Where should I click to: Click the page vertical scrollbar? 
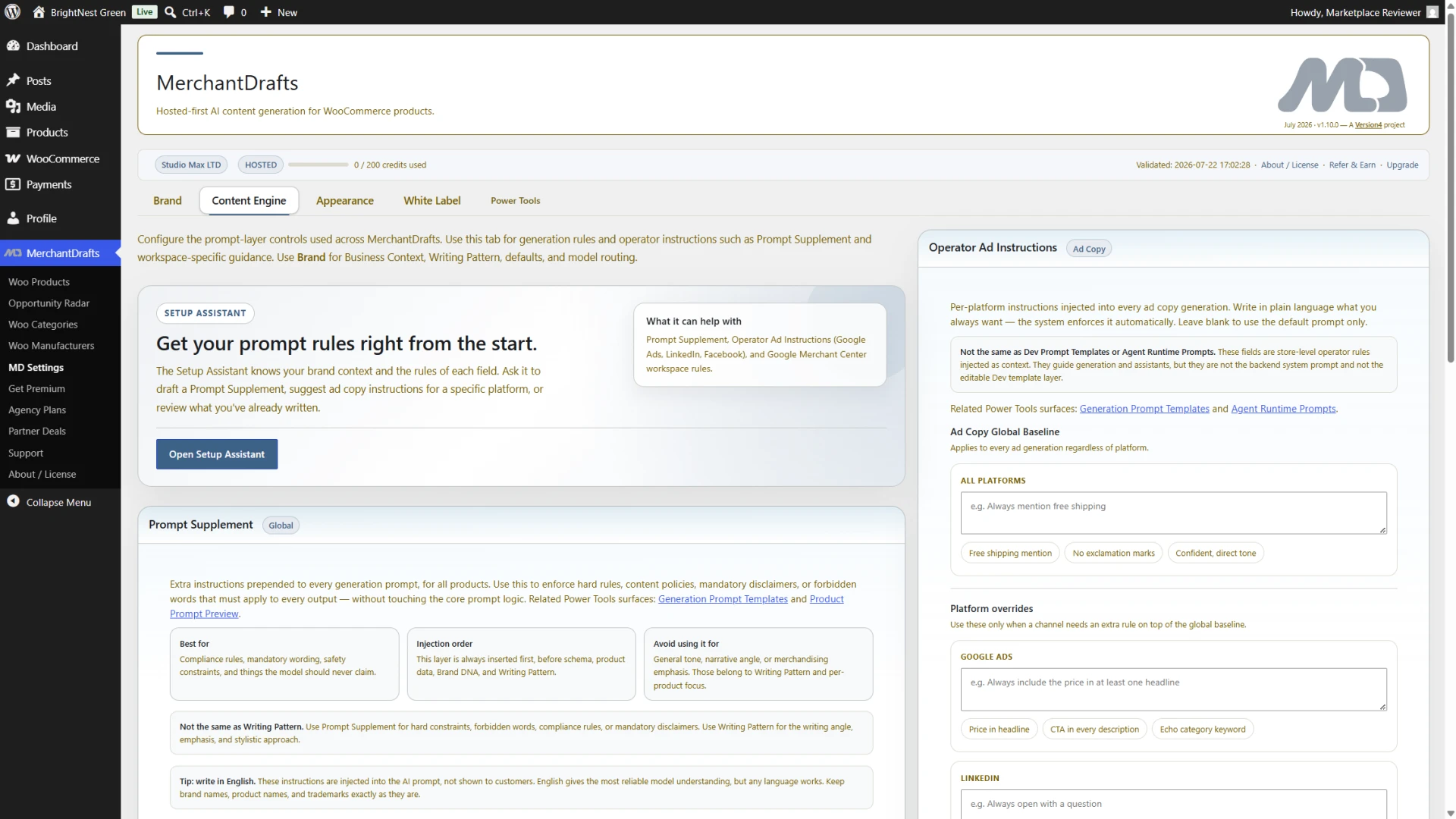click(x=1450, y=190)
